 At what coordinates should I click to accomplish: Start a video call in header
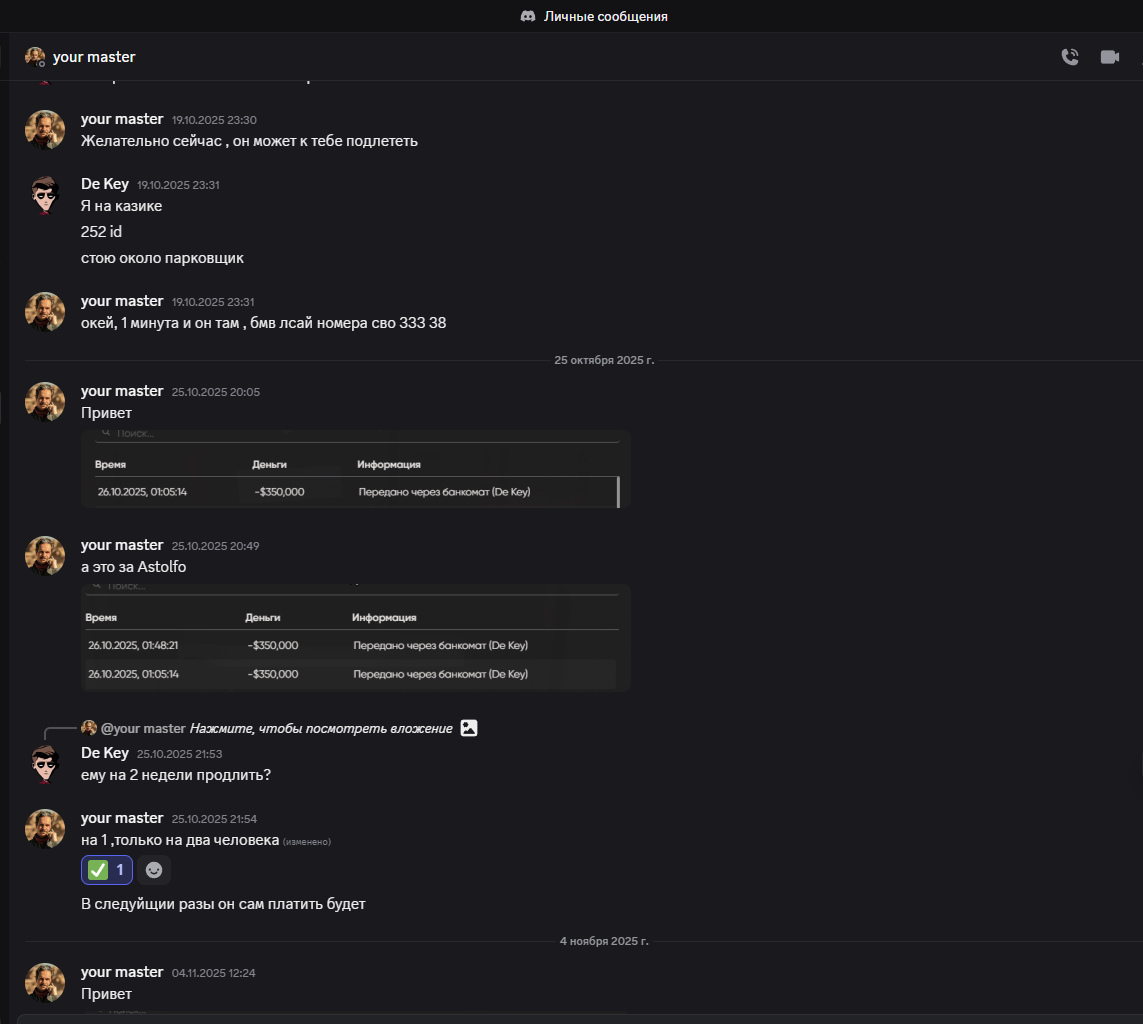pyautogui.click(x=1110, y=57)
